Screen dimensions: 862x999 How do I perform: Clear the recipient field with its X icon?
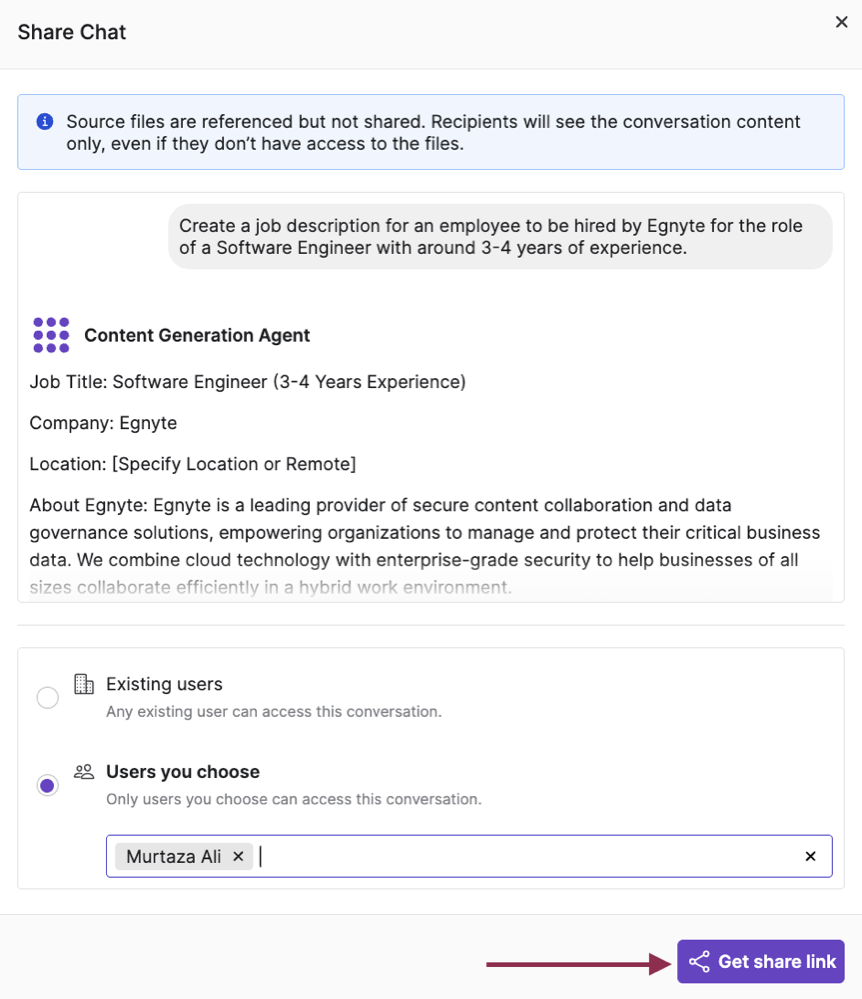pyautogui.click(x=810, y=856)
